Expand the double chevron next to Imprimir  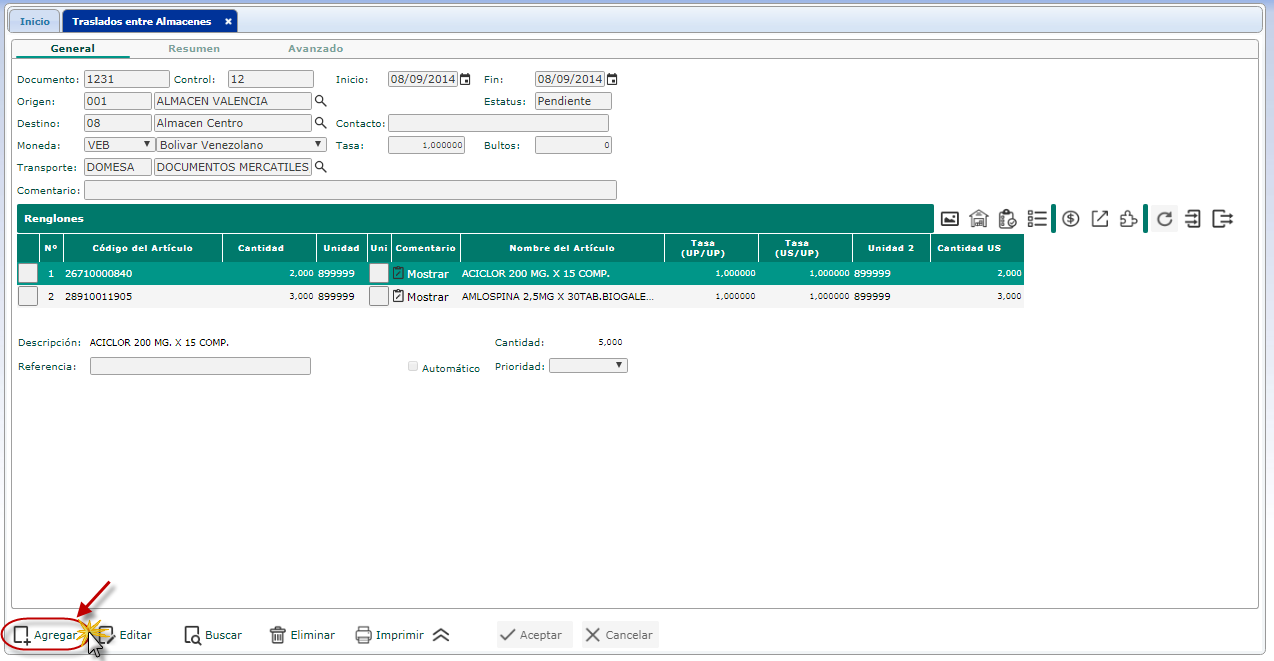(441, 635)
